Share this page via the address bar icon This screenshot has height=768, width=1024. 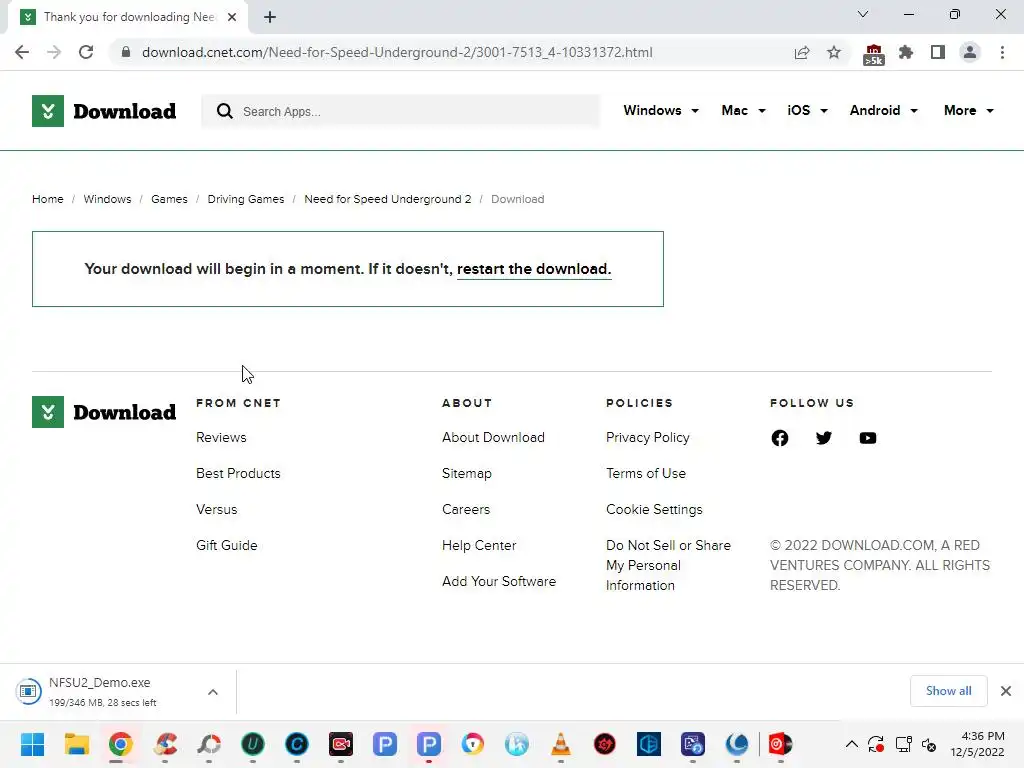(802, 52)
